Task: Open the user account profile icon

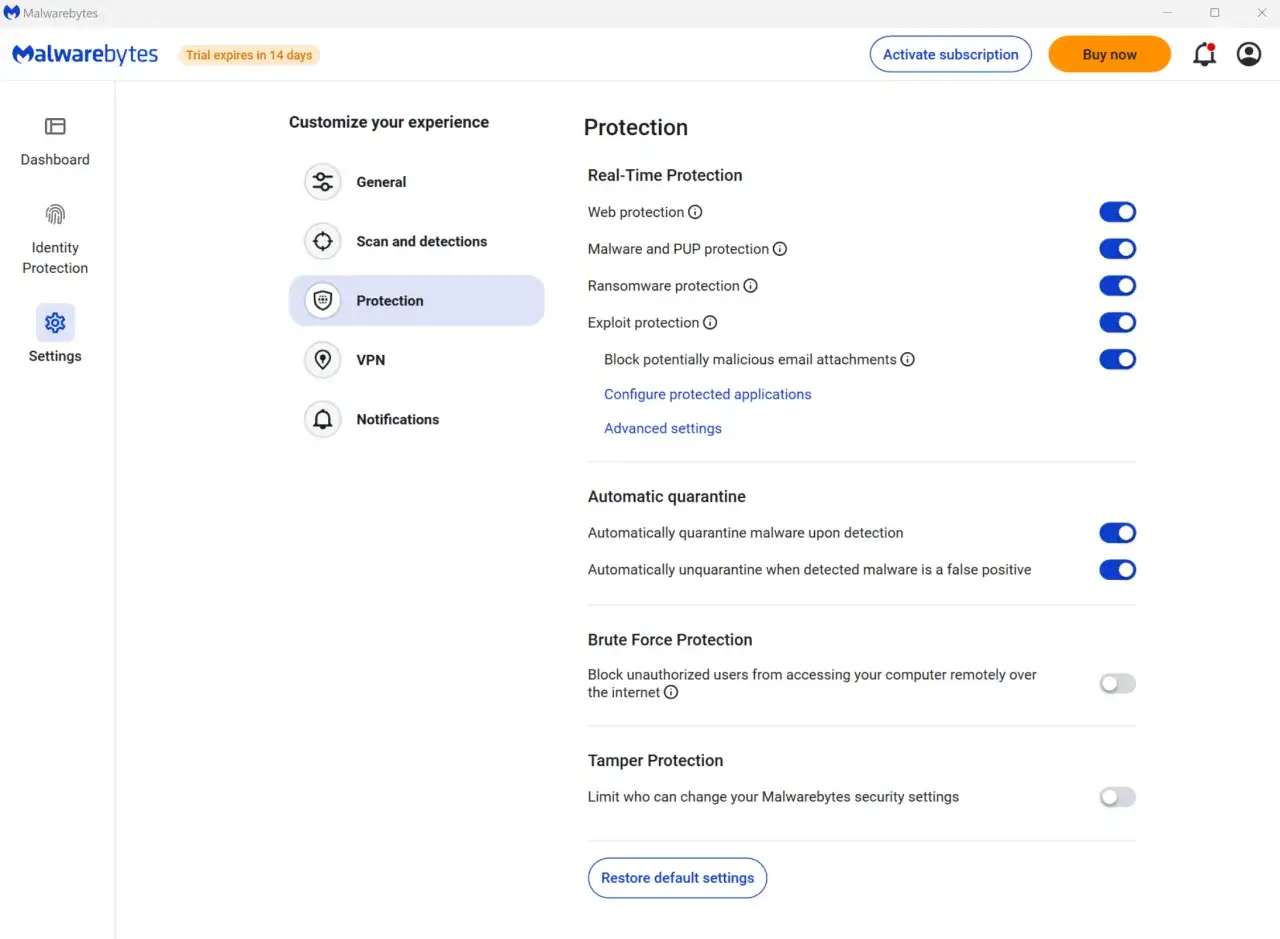Action: [1249, 54]
